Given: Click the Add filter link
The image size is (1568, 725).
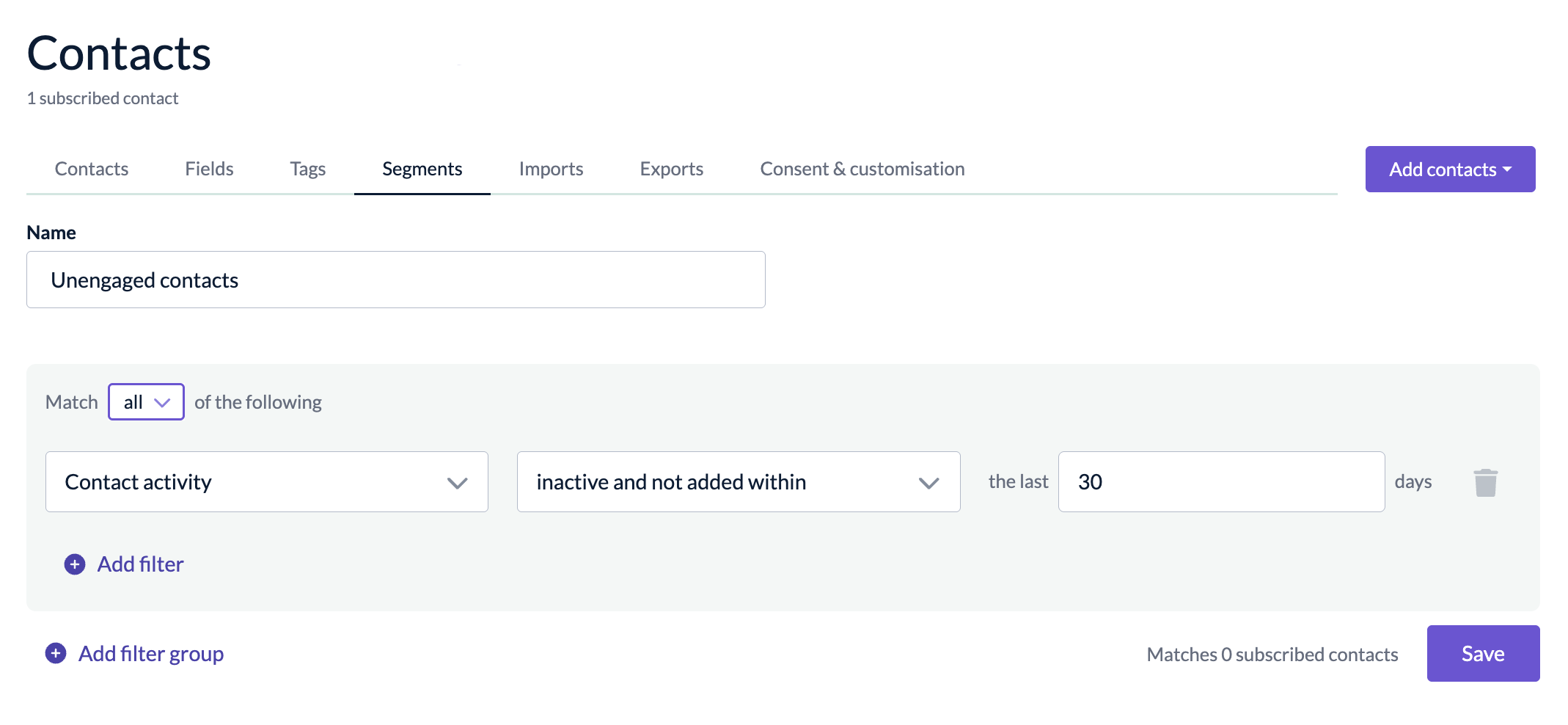Looking at the screenshot, I should point(140,564).
